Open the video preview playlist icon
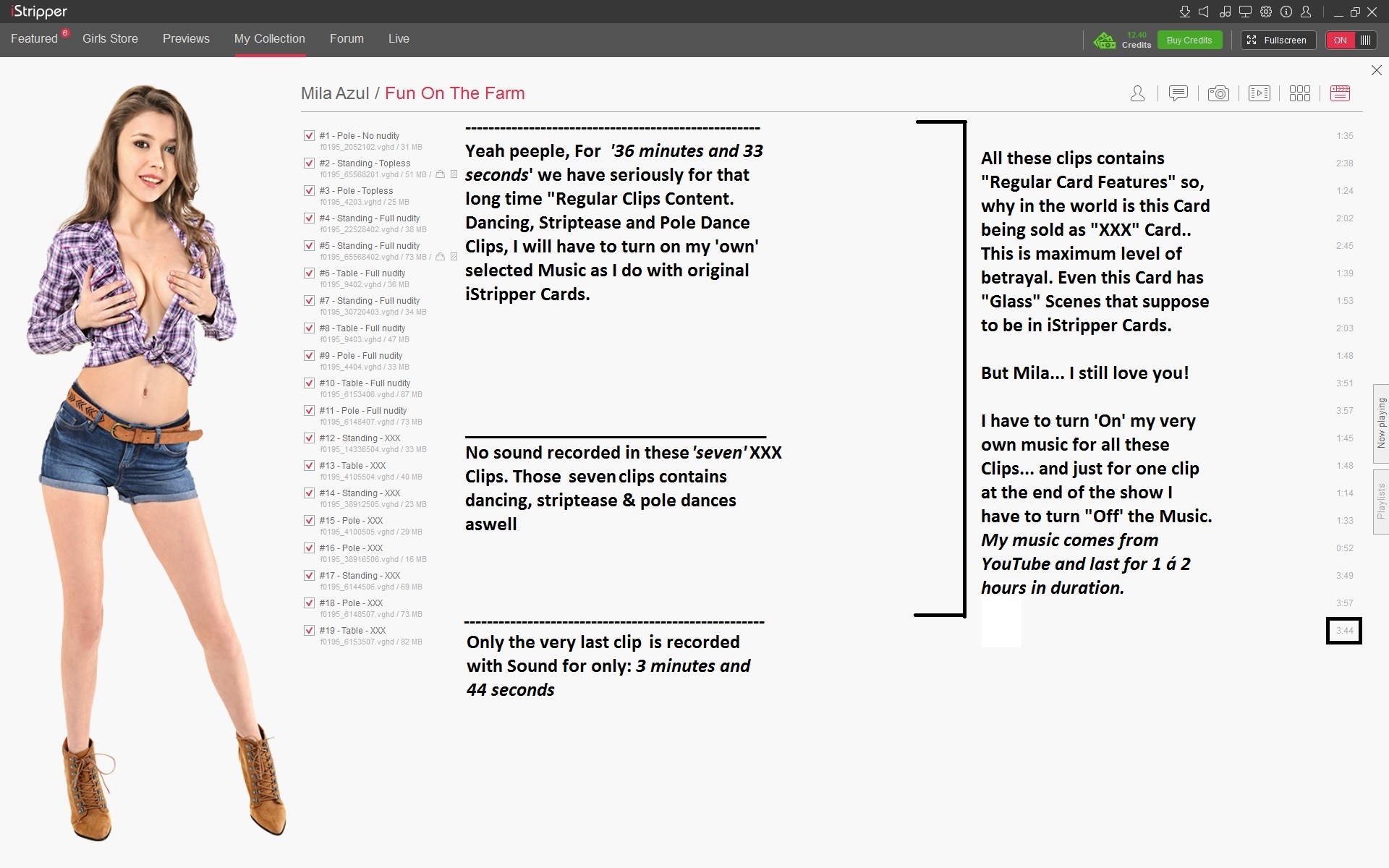The width and height of the screenshot is (1389, 868). (x=1259, y=93)
